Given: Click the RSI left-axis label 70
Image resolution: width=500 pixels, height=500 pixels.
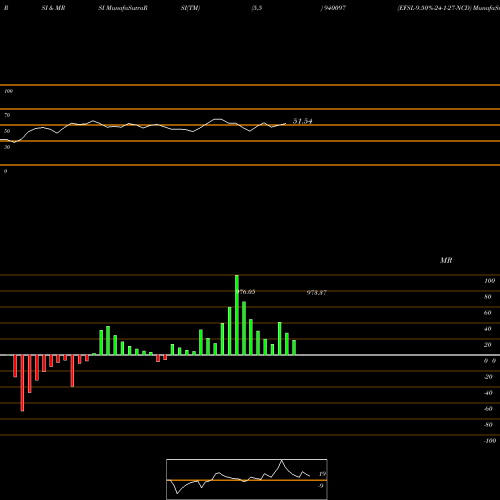Looking at the screenshot, I should [7, 115].
